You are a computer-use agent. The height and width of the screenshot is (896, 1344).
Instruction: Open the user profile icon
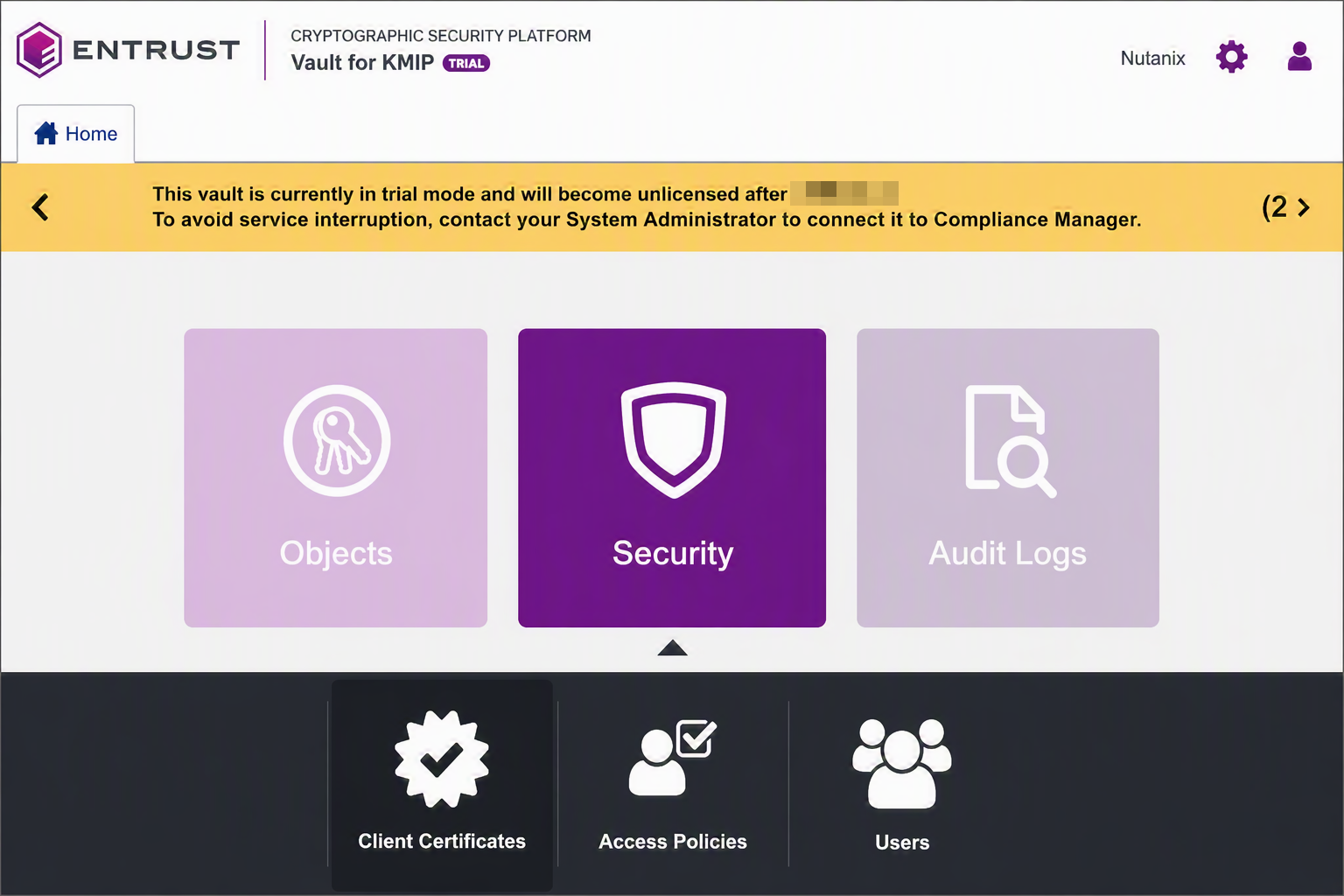point(1299,57)
